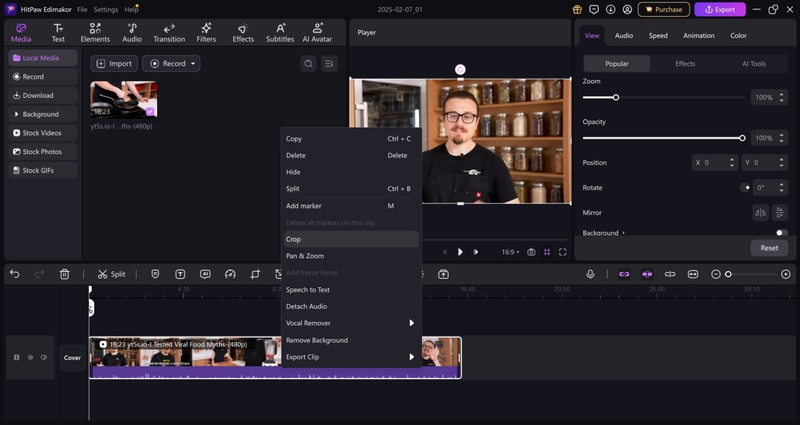The width and height of the screenshot is (800, 425).
Task: Toggle the Background switch on
Action: point(782,233)
